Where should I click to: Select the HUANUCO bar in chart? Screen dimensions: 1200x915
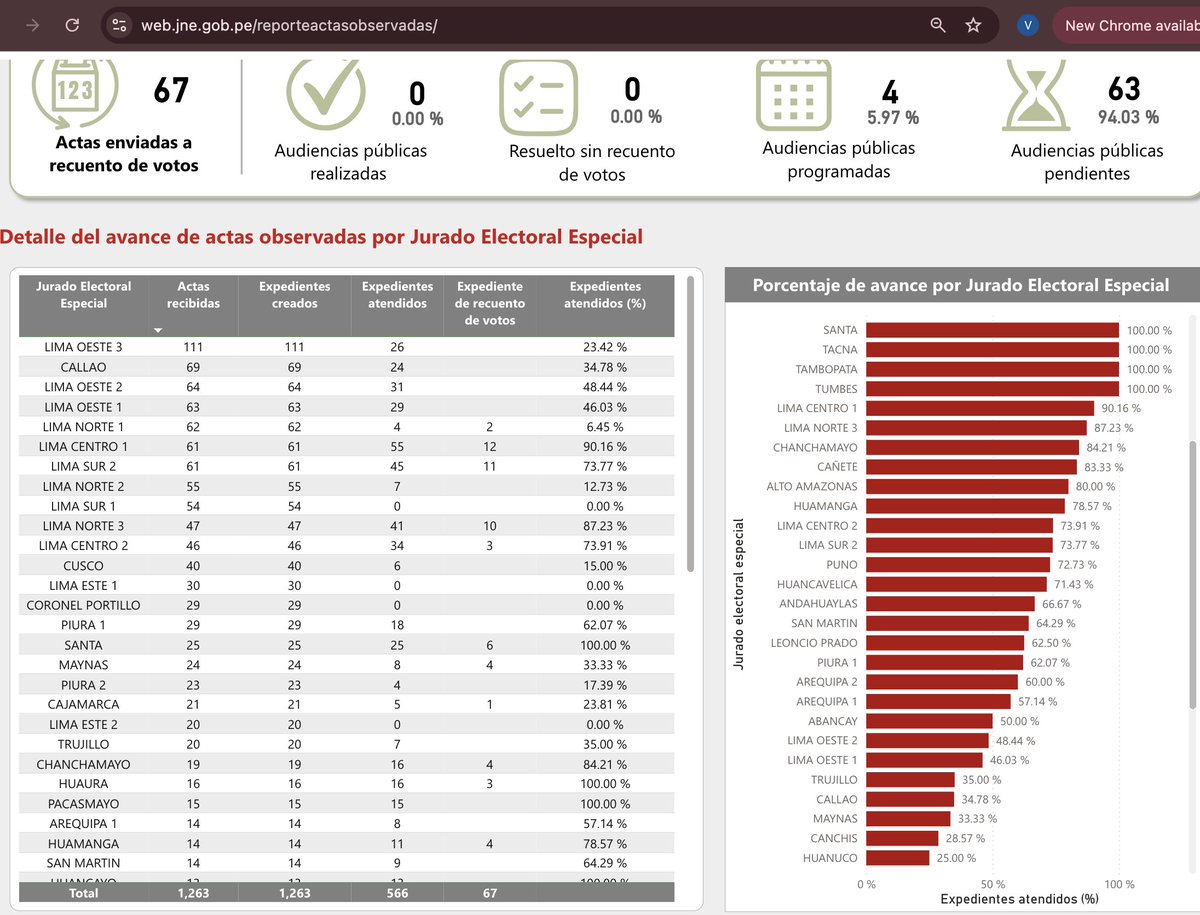click(897, 857)
